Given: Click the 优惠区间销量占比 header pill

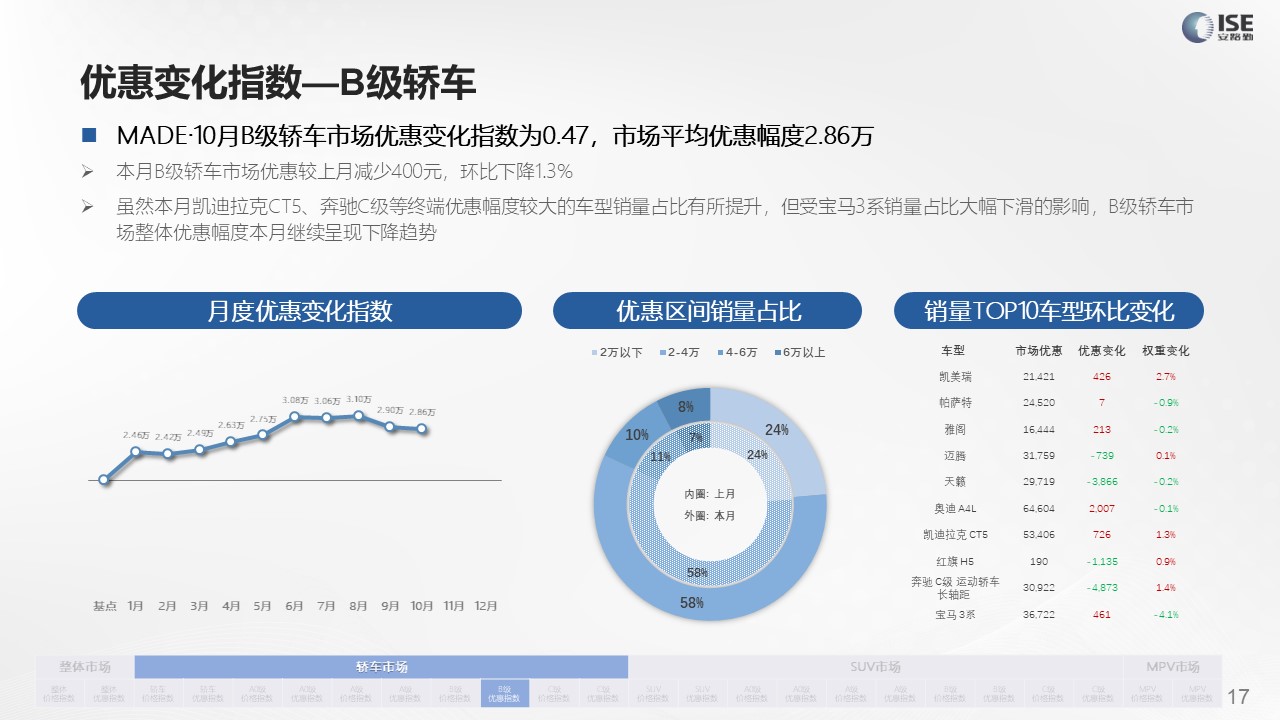Looking at the screenshot, I should click(x=707, y=310).
